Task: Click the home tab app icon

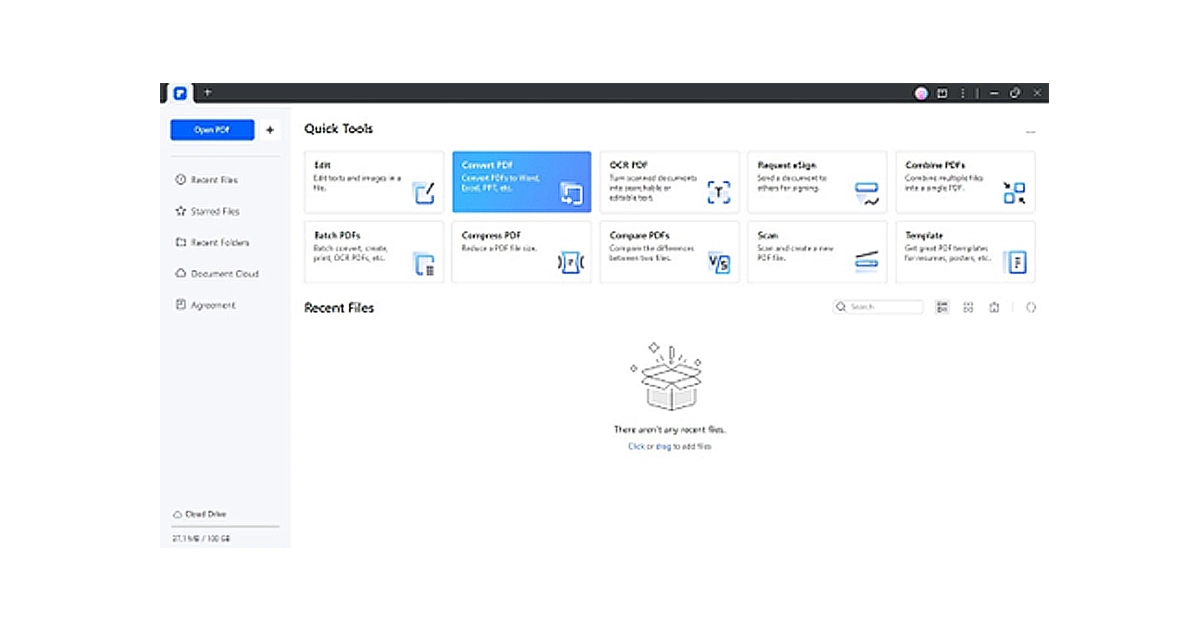Action: pos(180,93)
